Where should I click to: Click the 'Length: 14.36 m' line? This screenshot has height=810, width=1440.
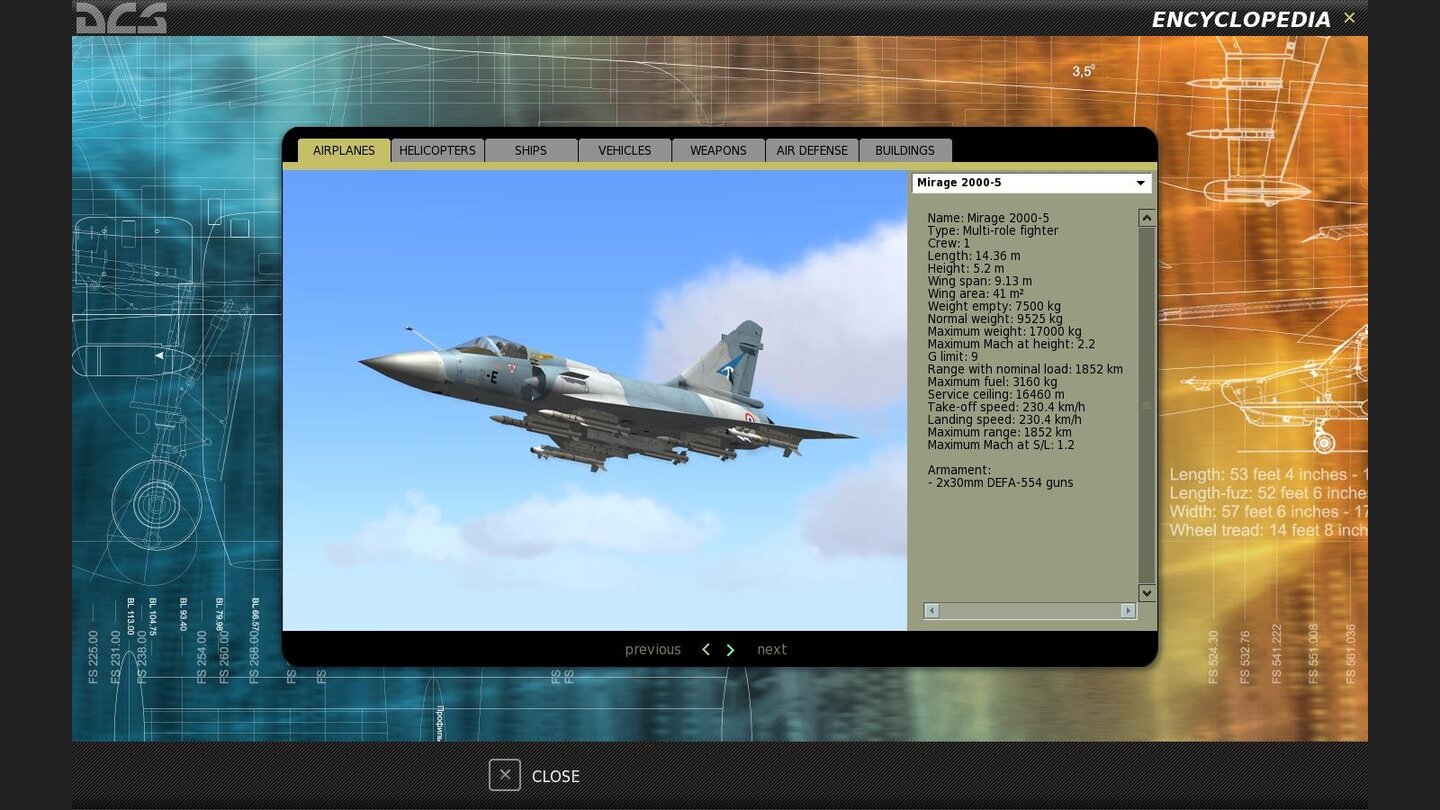coord(973,256)
